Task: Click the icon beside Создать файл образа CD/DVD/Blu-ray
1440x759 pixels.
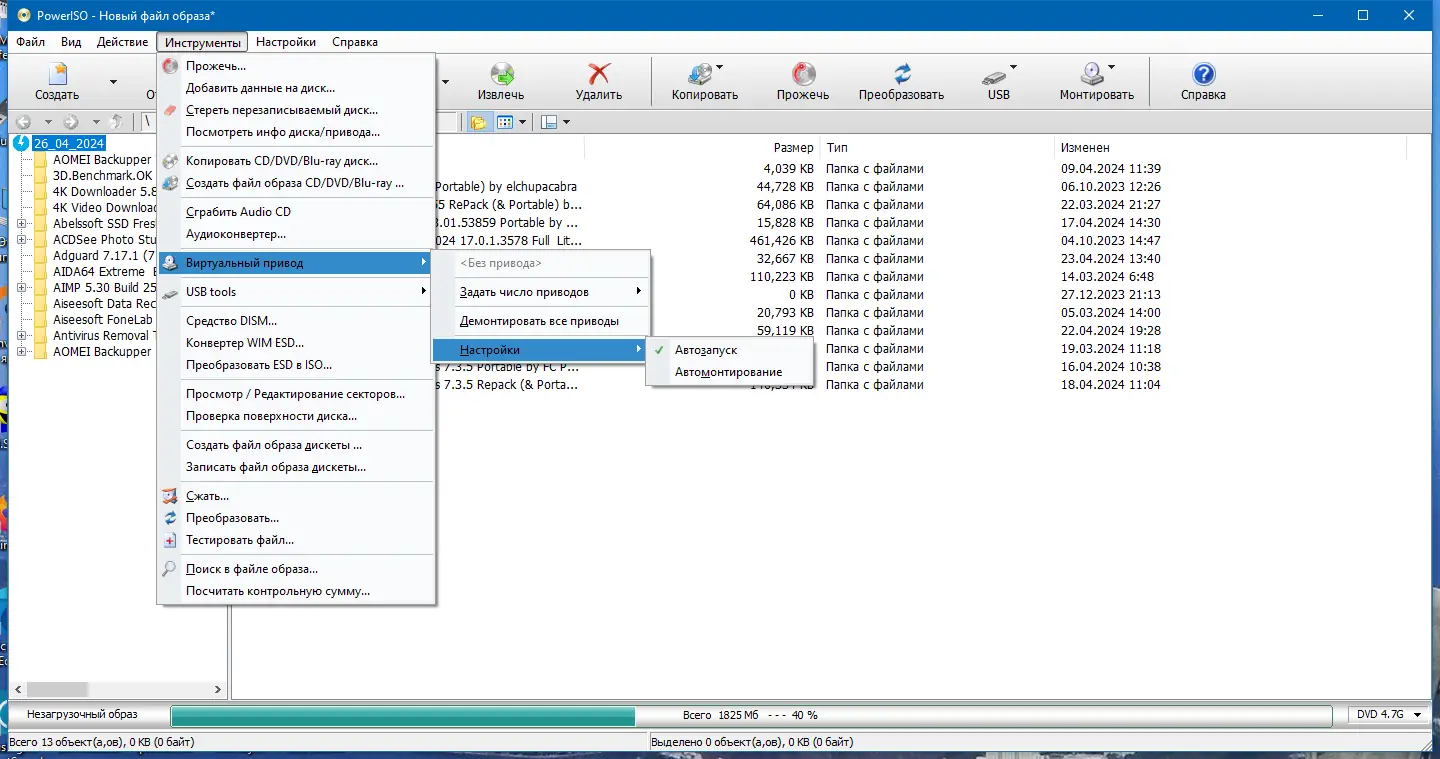Action: (170, 183)
